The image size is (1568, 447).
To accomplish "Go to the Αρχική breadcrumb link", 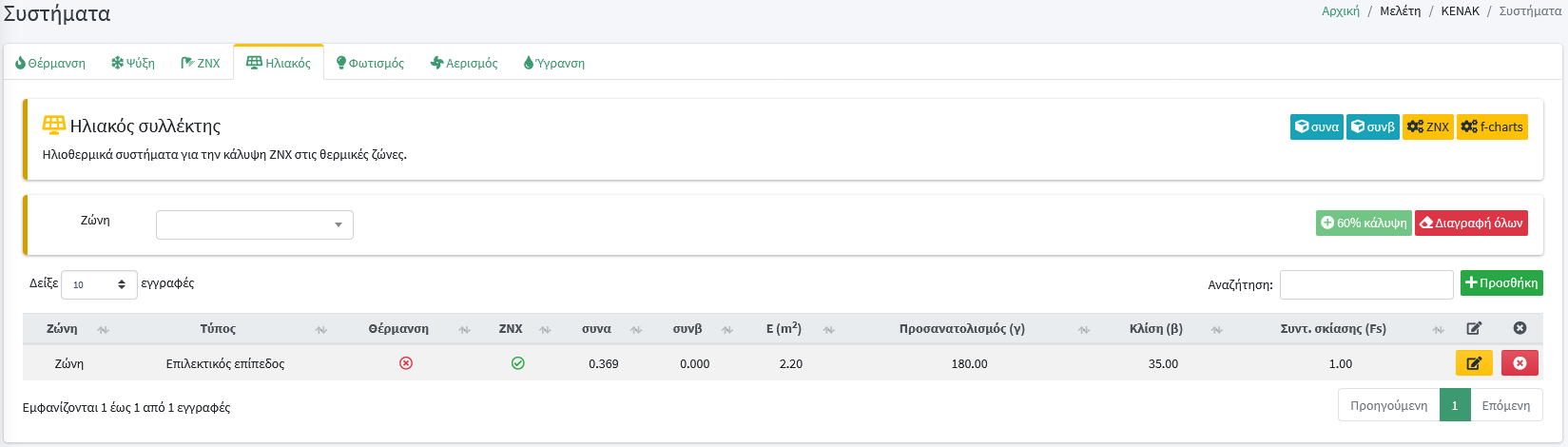I will [1340, 11].
